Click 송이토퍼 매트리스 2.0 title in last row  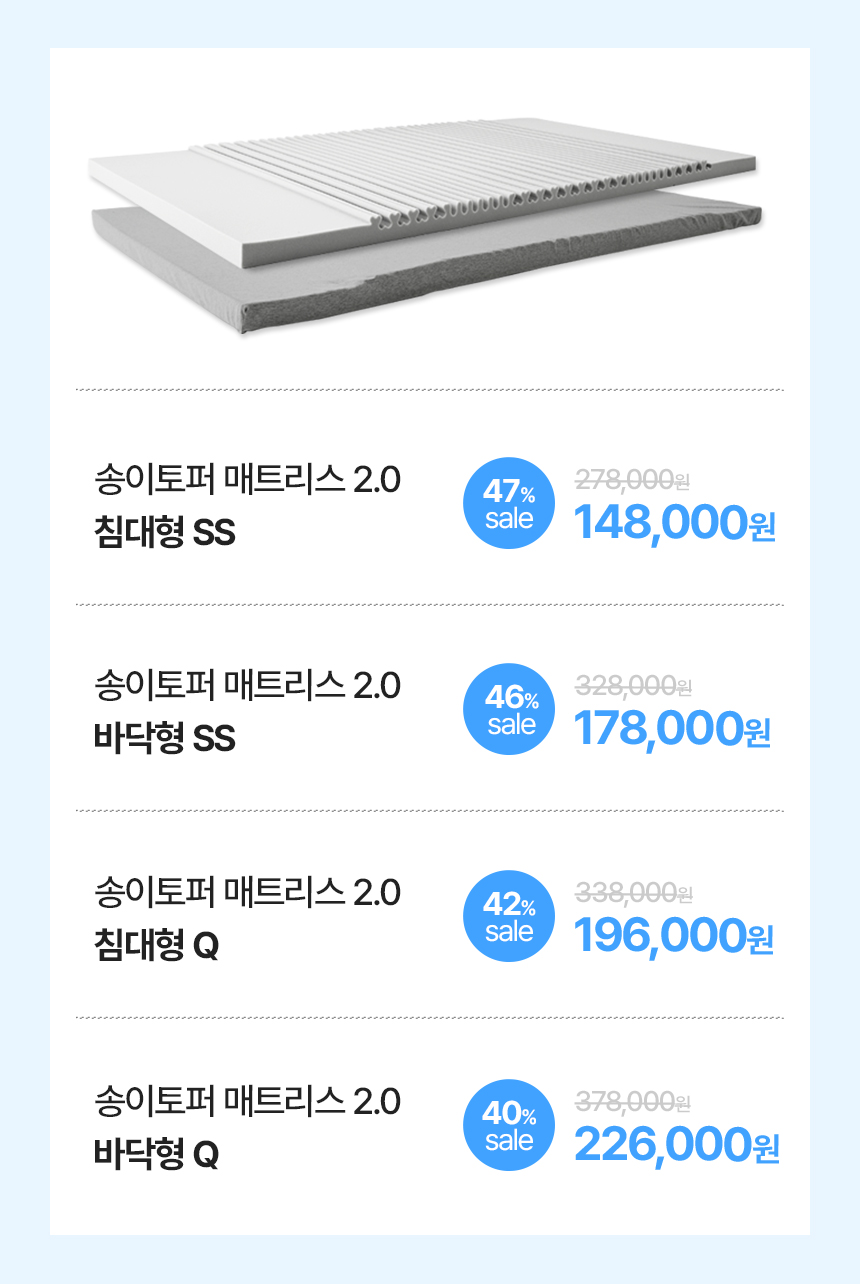247,1102
